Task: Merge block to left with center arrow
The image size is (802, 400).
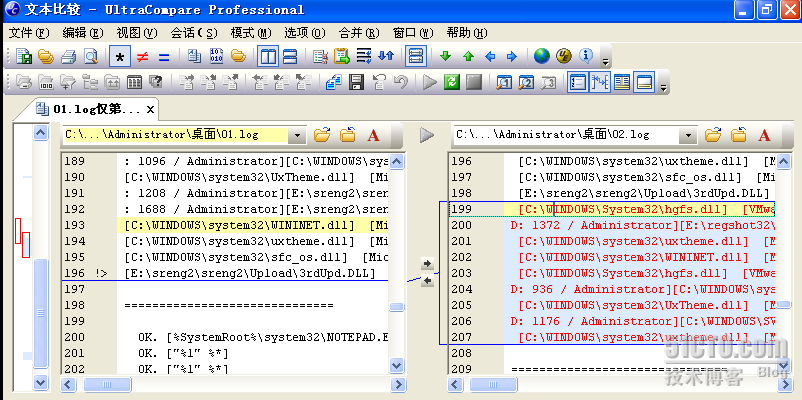Action: coord(427,281)
